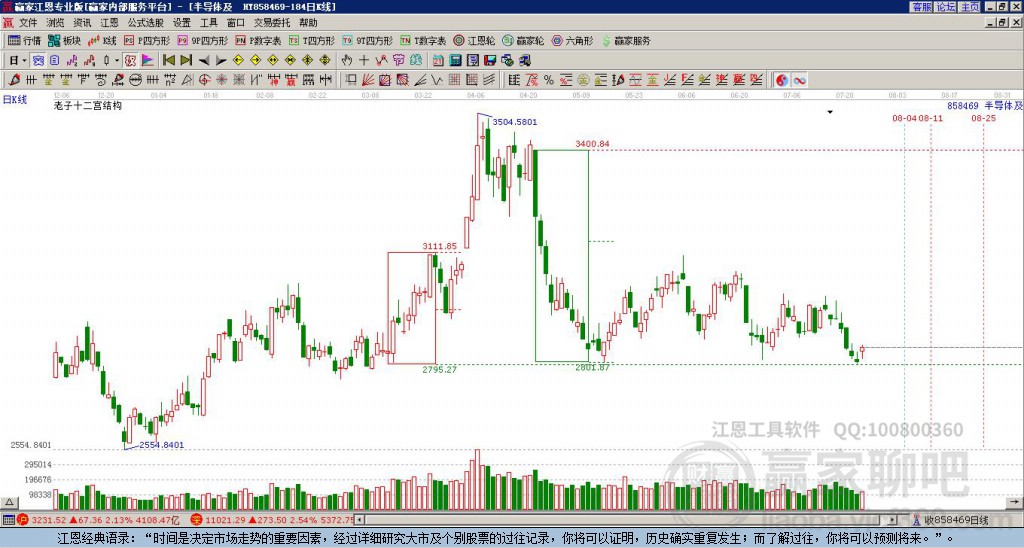Select the hand pan tool
The width and height of the screenshot is (1024, 548).
tap(347, 60)
